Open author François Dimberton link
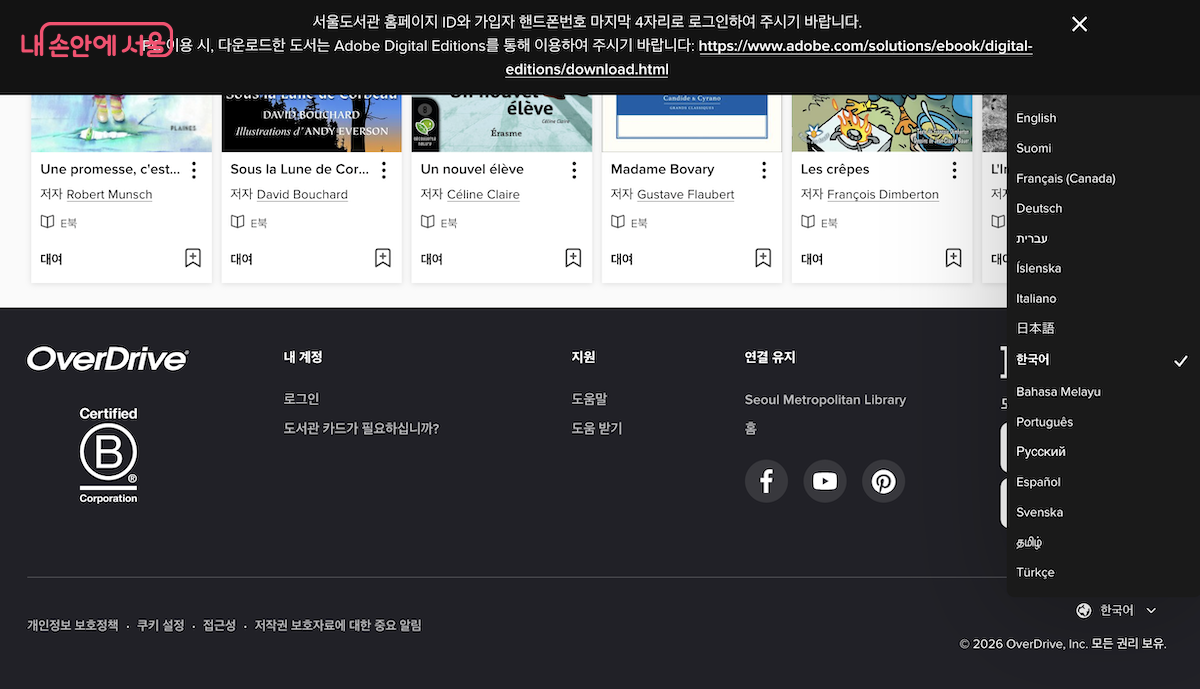1200x689 pixels. coord(883,194)
